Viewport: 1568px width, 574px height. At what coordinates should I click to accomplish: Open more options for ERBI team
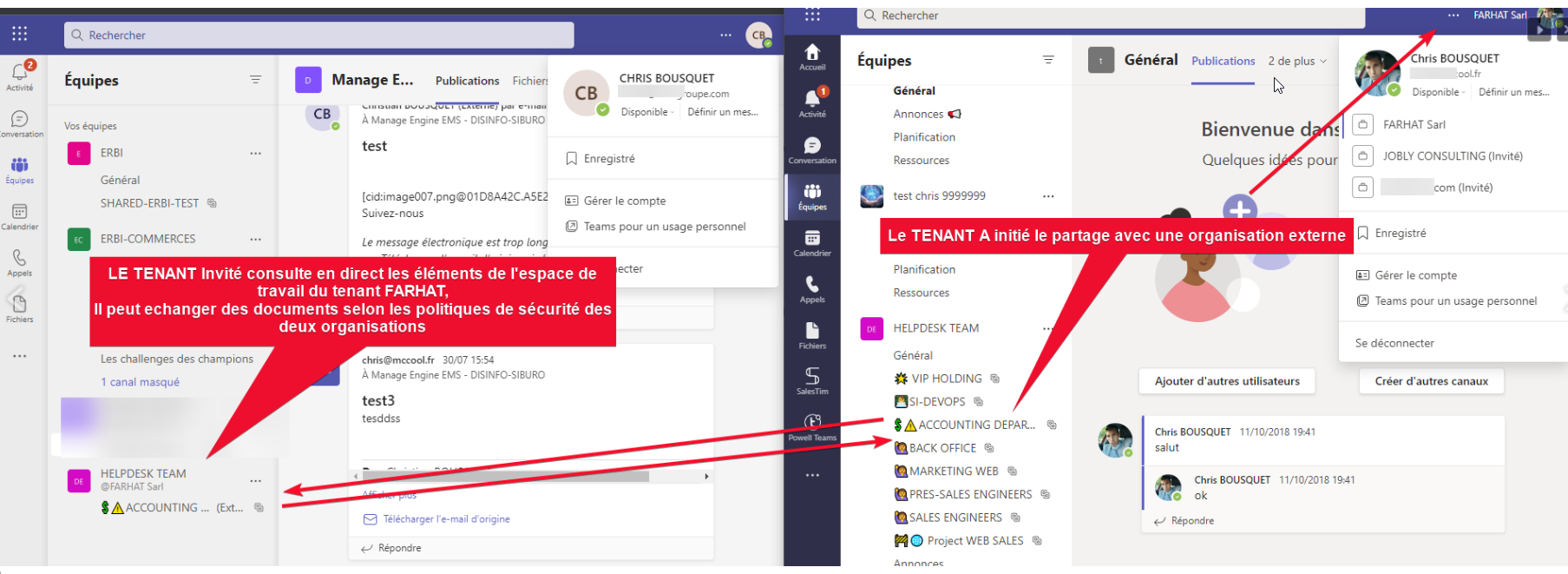point(255,153)
